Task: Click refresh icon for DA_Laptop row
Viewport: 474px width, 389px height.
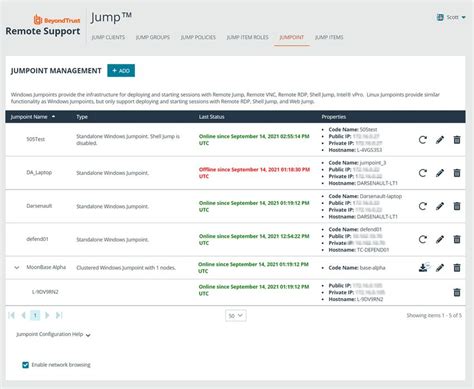Action: point(423,173)
